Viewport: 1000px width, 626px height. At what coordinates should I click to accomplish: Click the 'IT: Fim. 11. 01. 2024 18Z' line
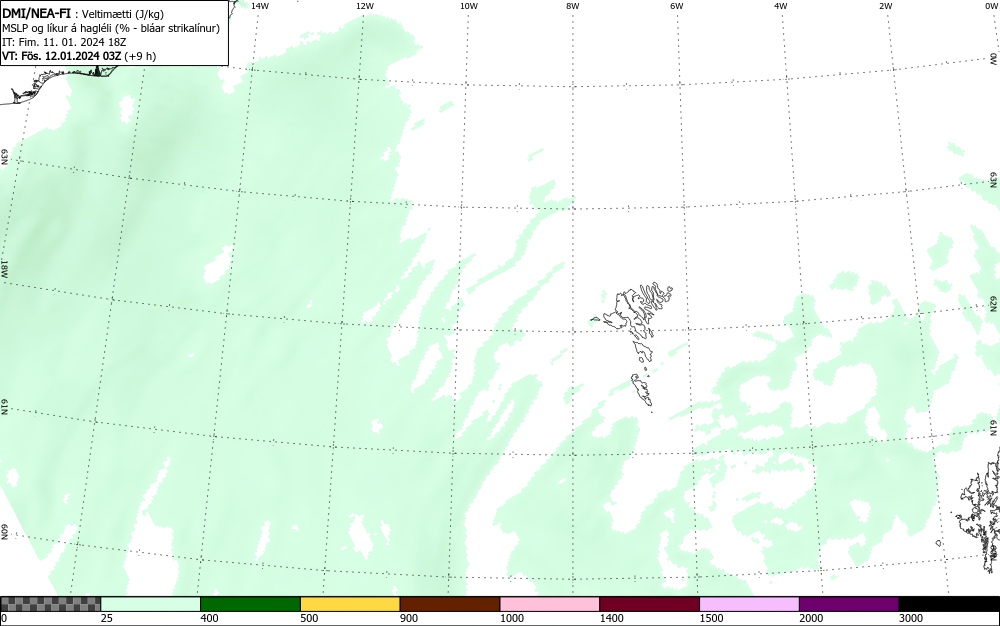pos(64,42)
